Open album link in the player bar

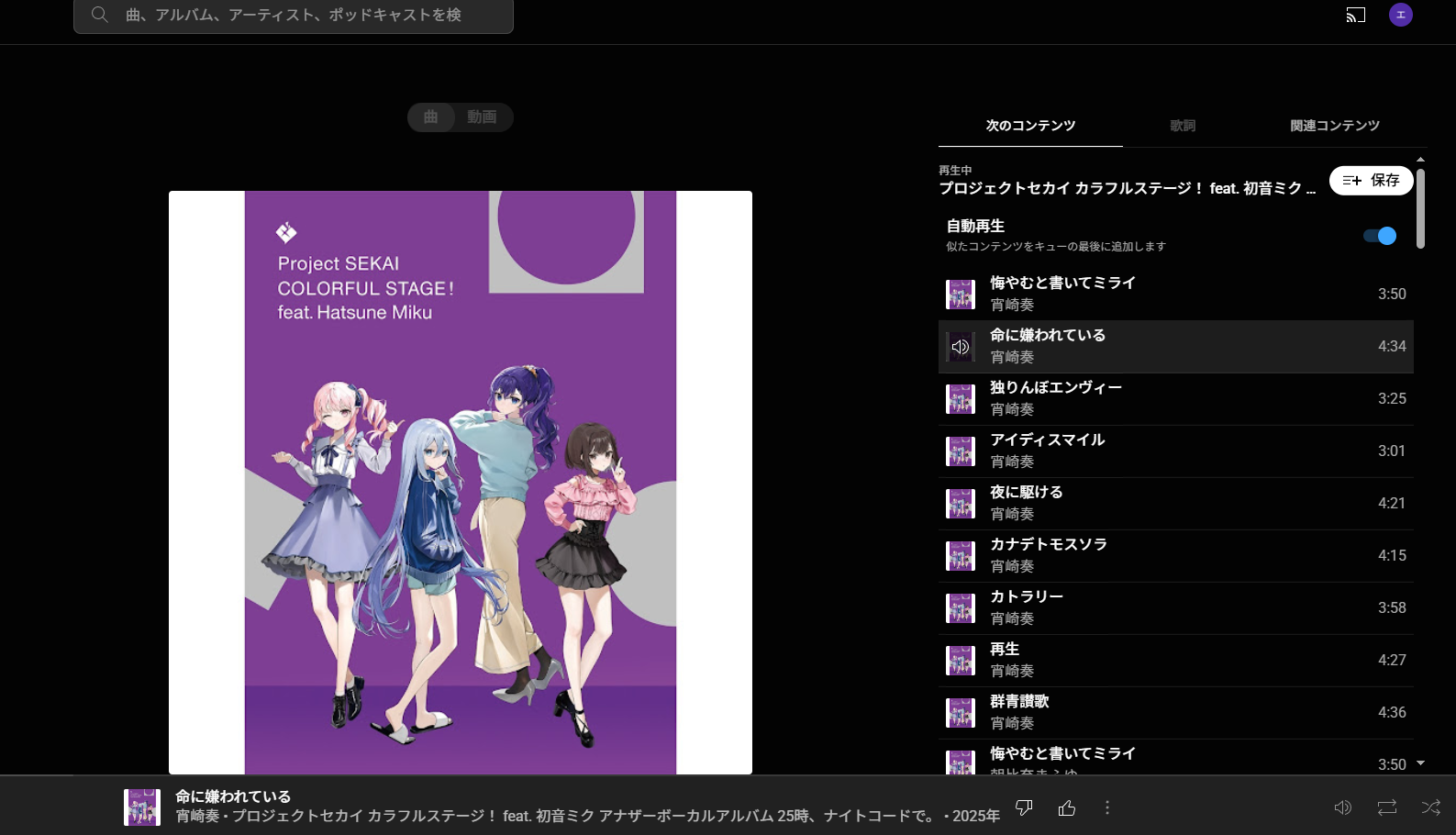coord(584,816)
